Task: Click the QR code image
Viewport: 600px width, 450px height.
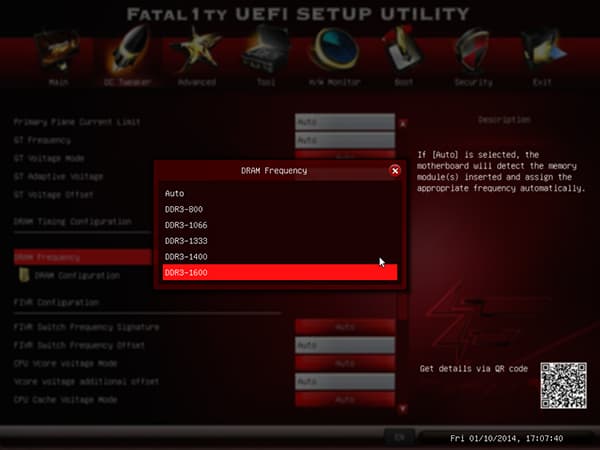Action: click(x=563, y=385)
